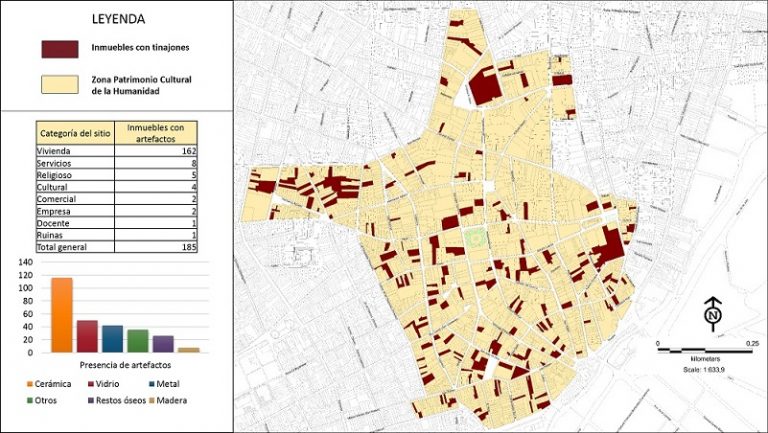This screenshot has width=768, height=433.
Task: Click the map scale bar
Action: (x=705, y=351)
